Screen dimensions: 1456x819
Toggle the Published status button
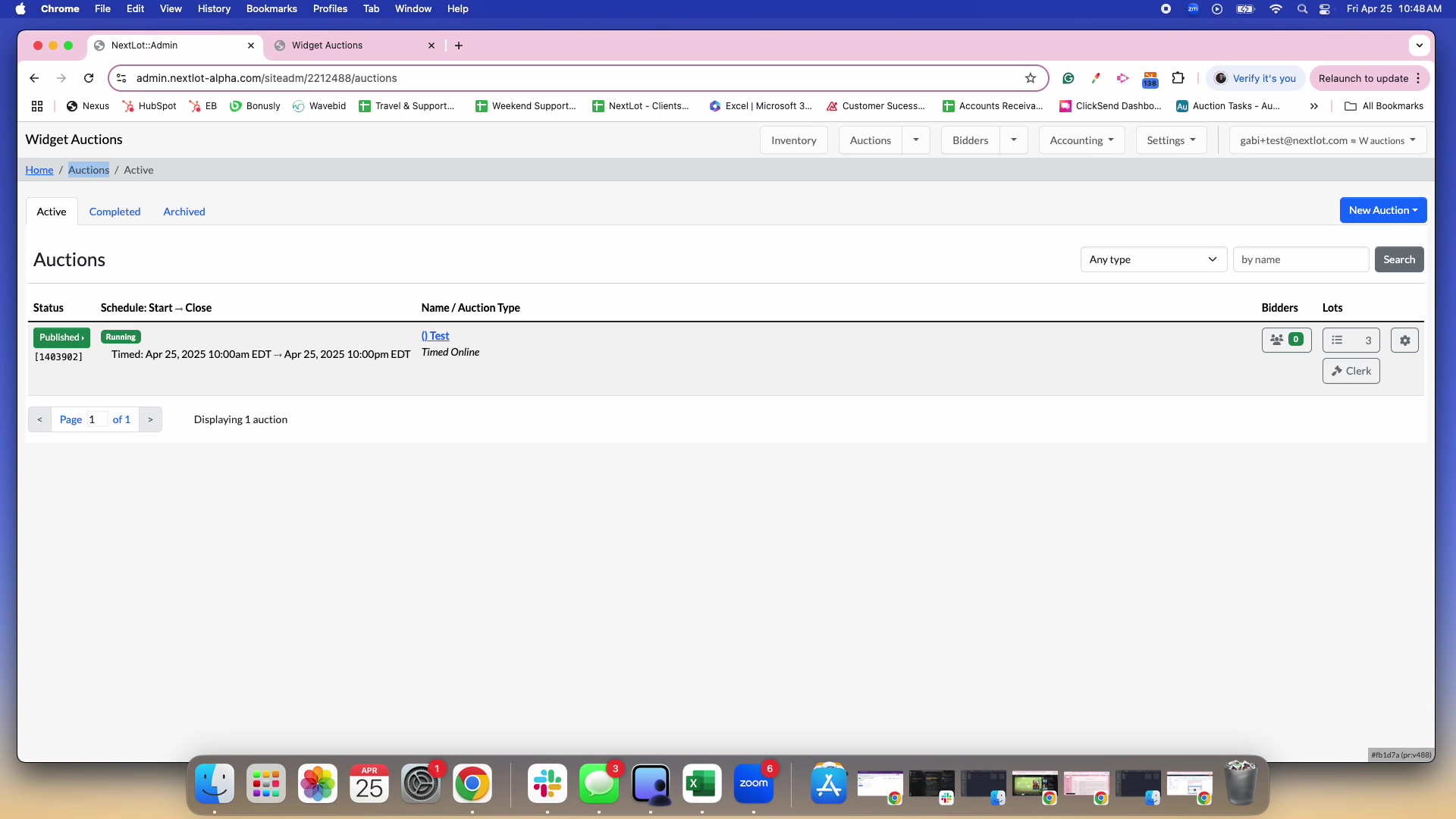click(61, 337)
